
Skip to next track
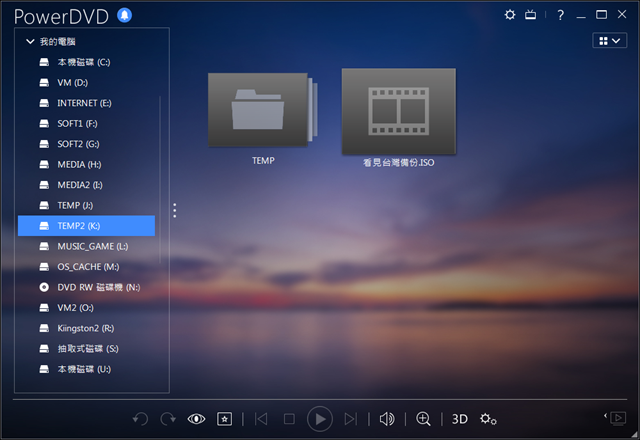pos(351,419)
